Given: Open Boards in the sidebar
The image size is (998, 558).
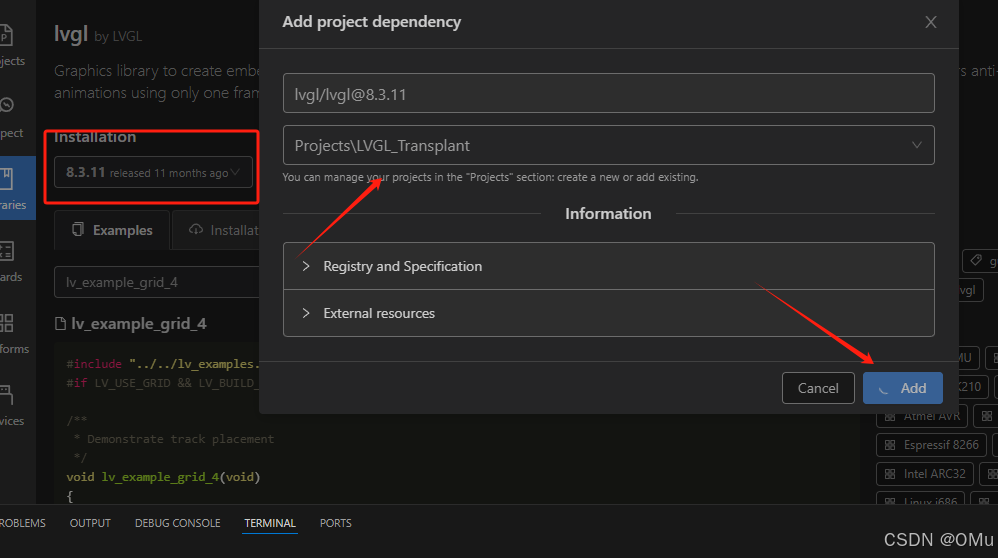Looking at the screenshot, I should point(11,261).
